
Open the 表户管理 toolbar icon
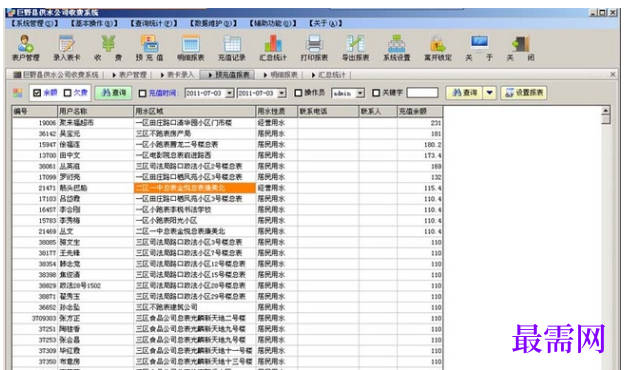(25, 48)
